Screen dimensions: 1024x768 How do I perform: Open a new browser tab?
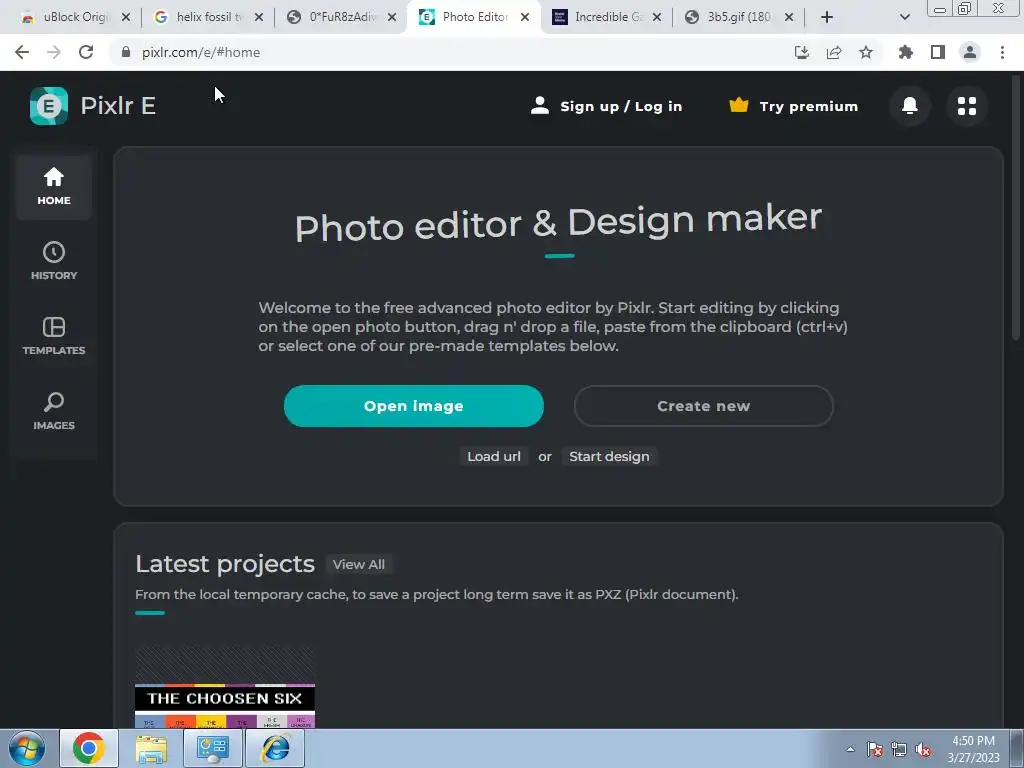pyautogui.click(x=827, y=17)
